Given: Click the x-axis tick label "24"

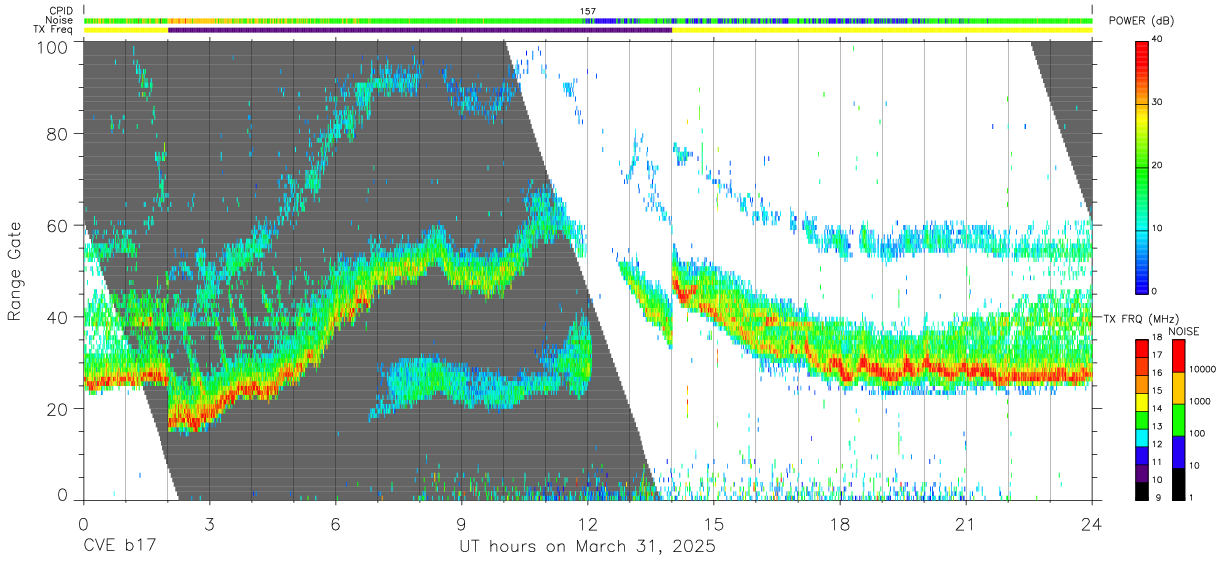Looking at the screenshot, I should (x=1092, y=525).
